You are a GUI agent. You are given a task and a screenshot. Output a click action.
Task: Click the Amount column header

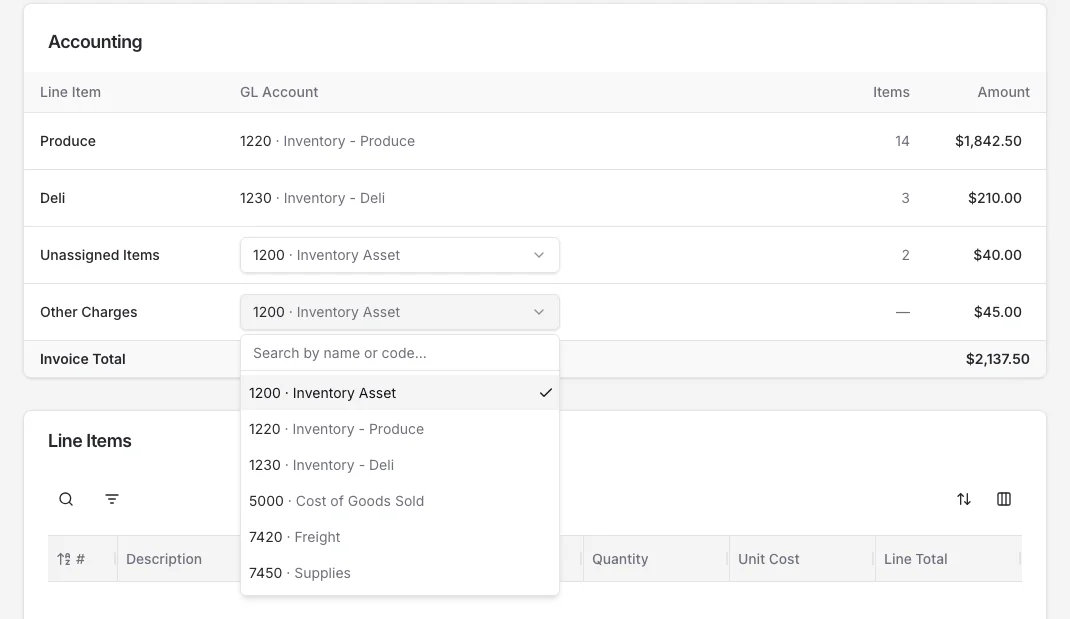(1004, 92)
